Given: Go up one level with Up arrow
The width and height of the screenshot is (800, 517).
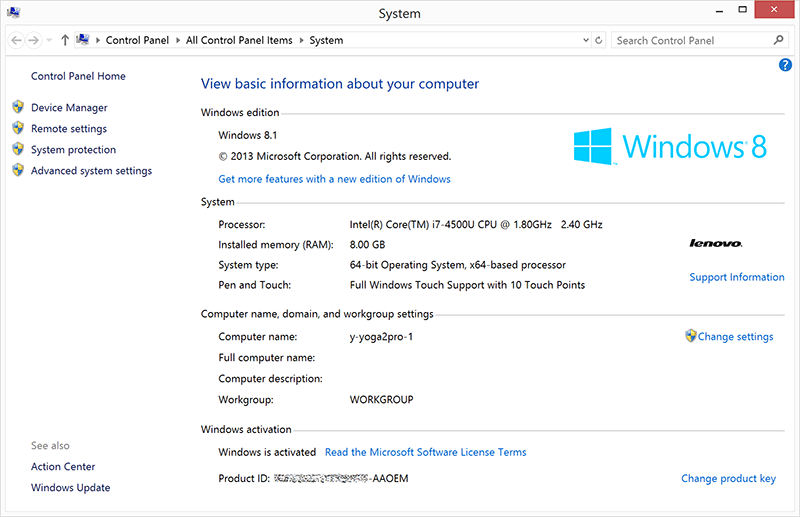Looking at the screenshot, I should click(x=65, y=40).
